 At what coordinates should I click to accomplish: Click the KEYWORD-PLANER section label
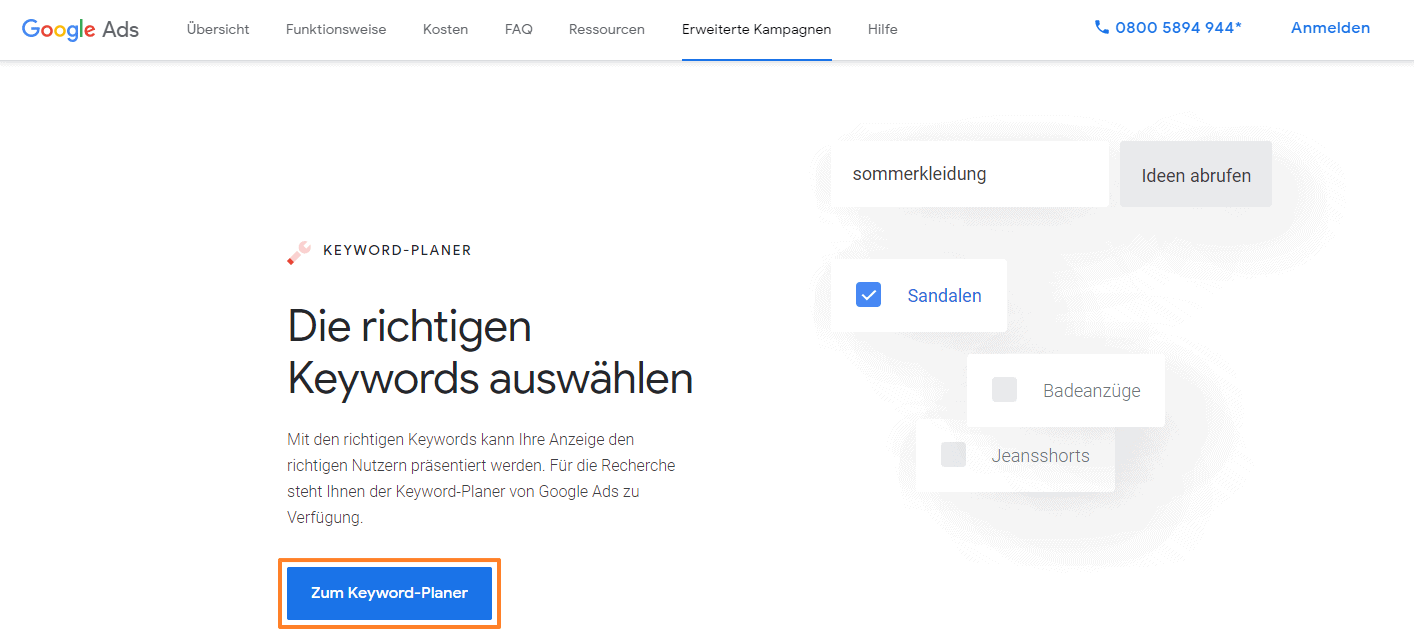(x=397, y=250)
